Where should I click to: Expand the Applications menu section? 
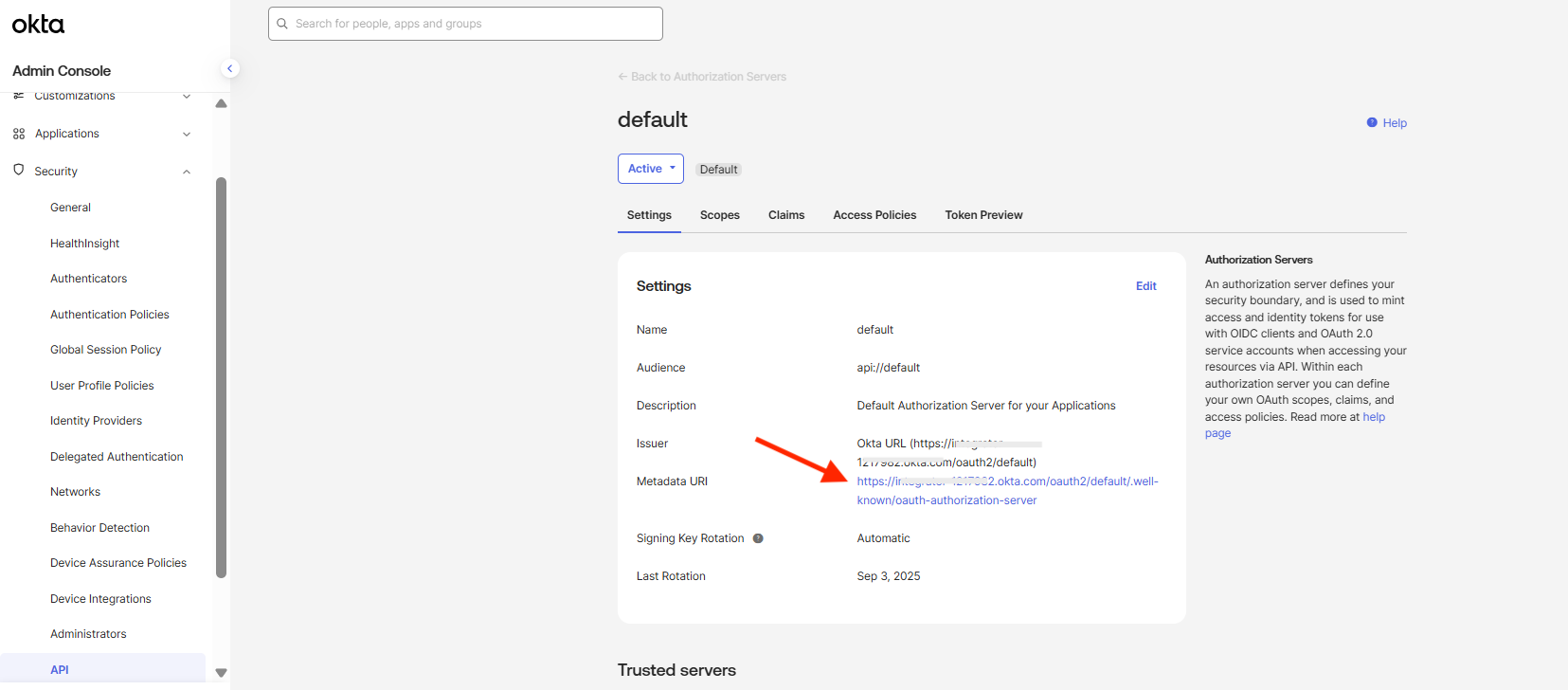pos(187,134)
